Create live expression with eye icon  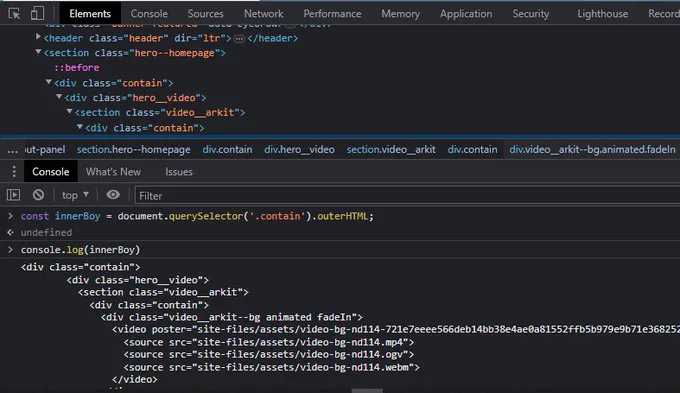[x=113, y=195]
